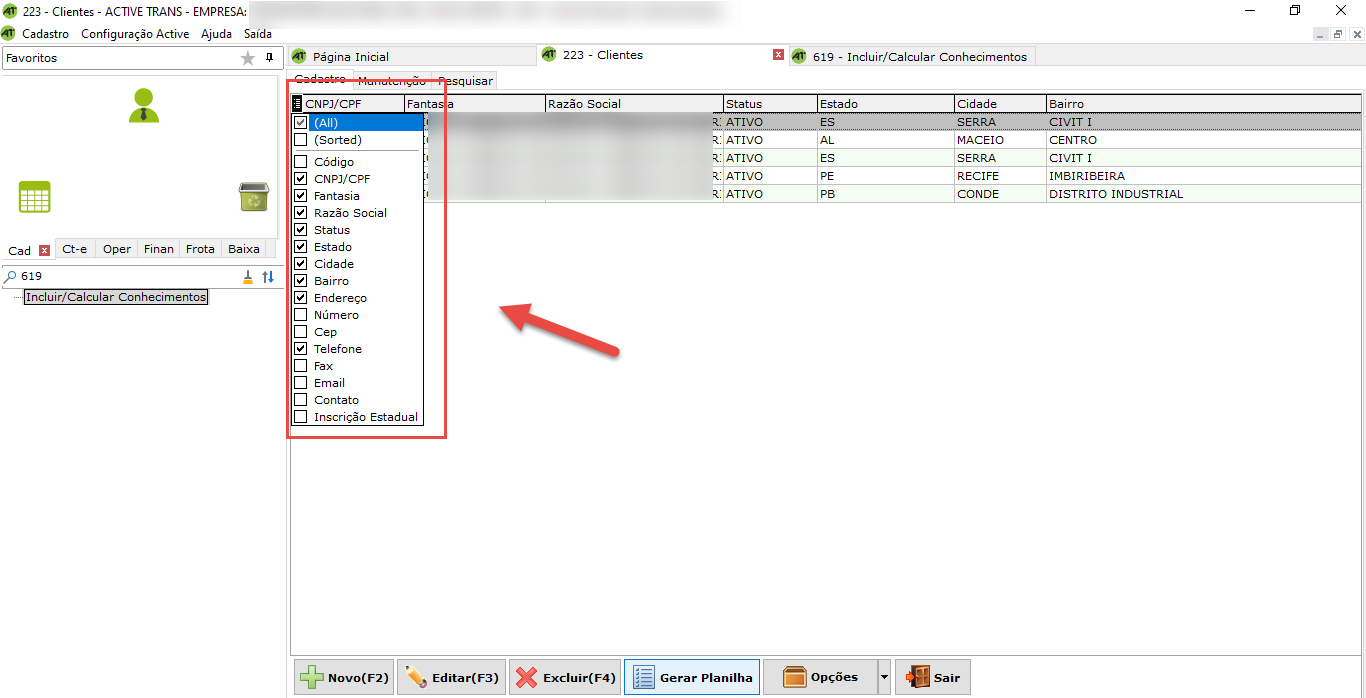Click the Novo(F2) button
1366x698 pixels.
(344, 678)
